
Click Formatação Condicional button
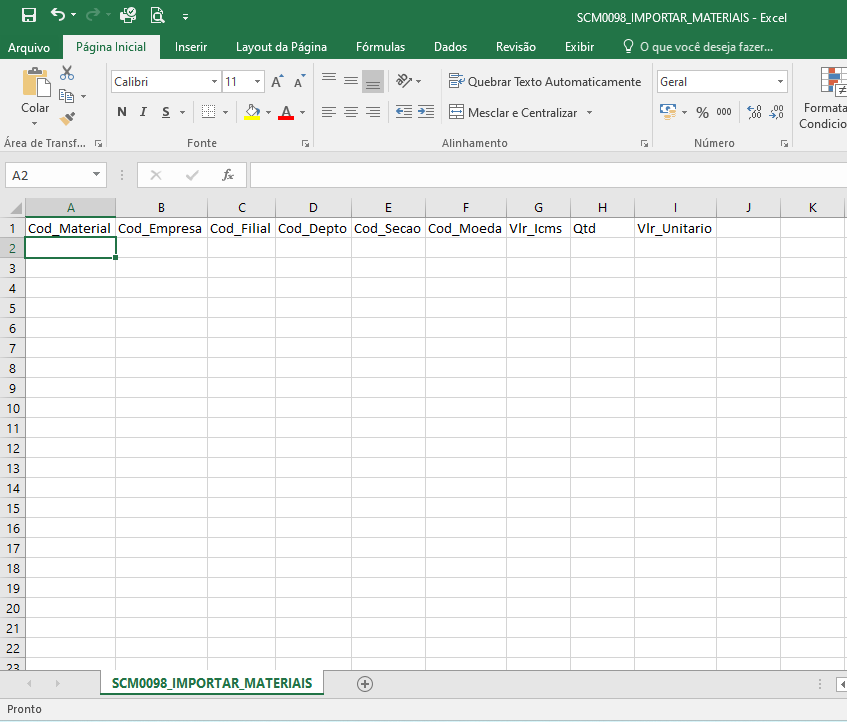click(x=822, y=98)
